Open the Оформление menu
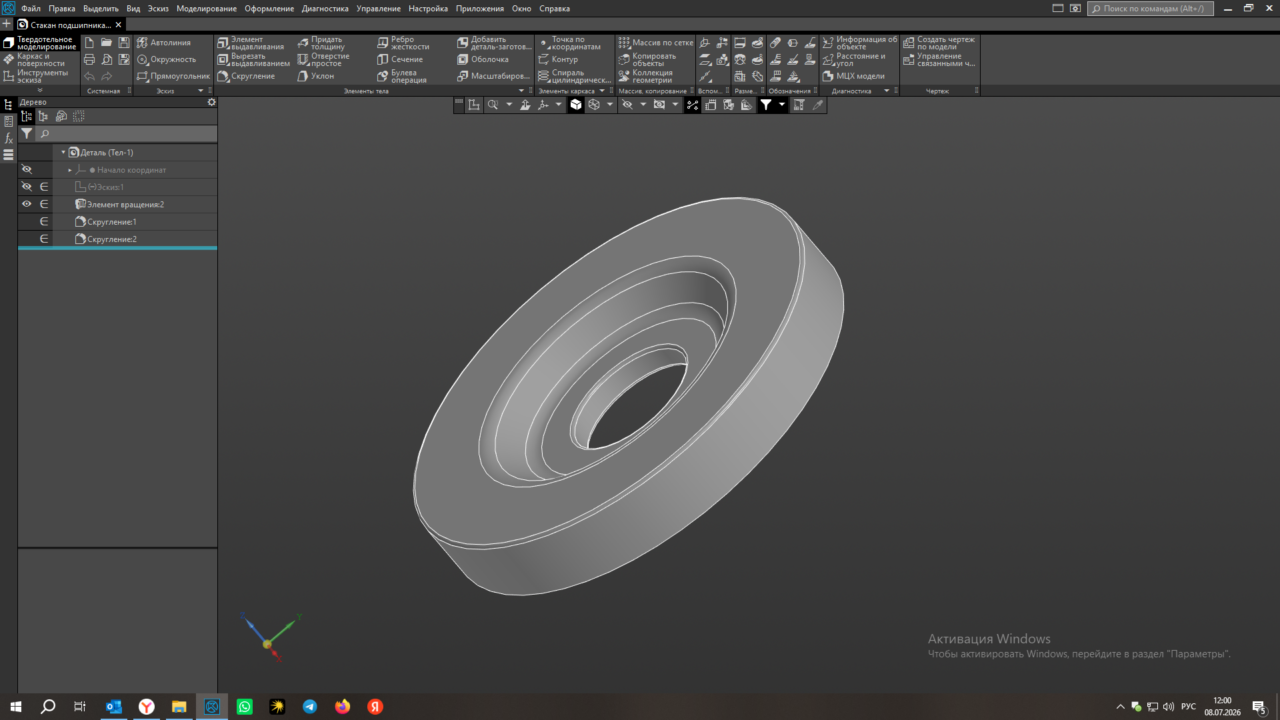This screenshot has height=720, width=1280. (x=270, y=8)
